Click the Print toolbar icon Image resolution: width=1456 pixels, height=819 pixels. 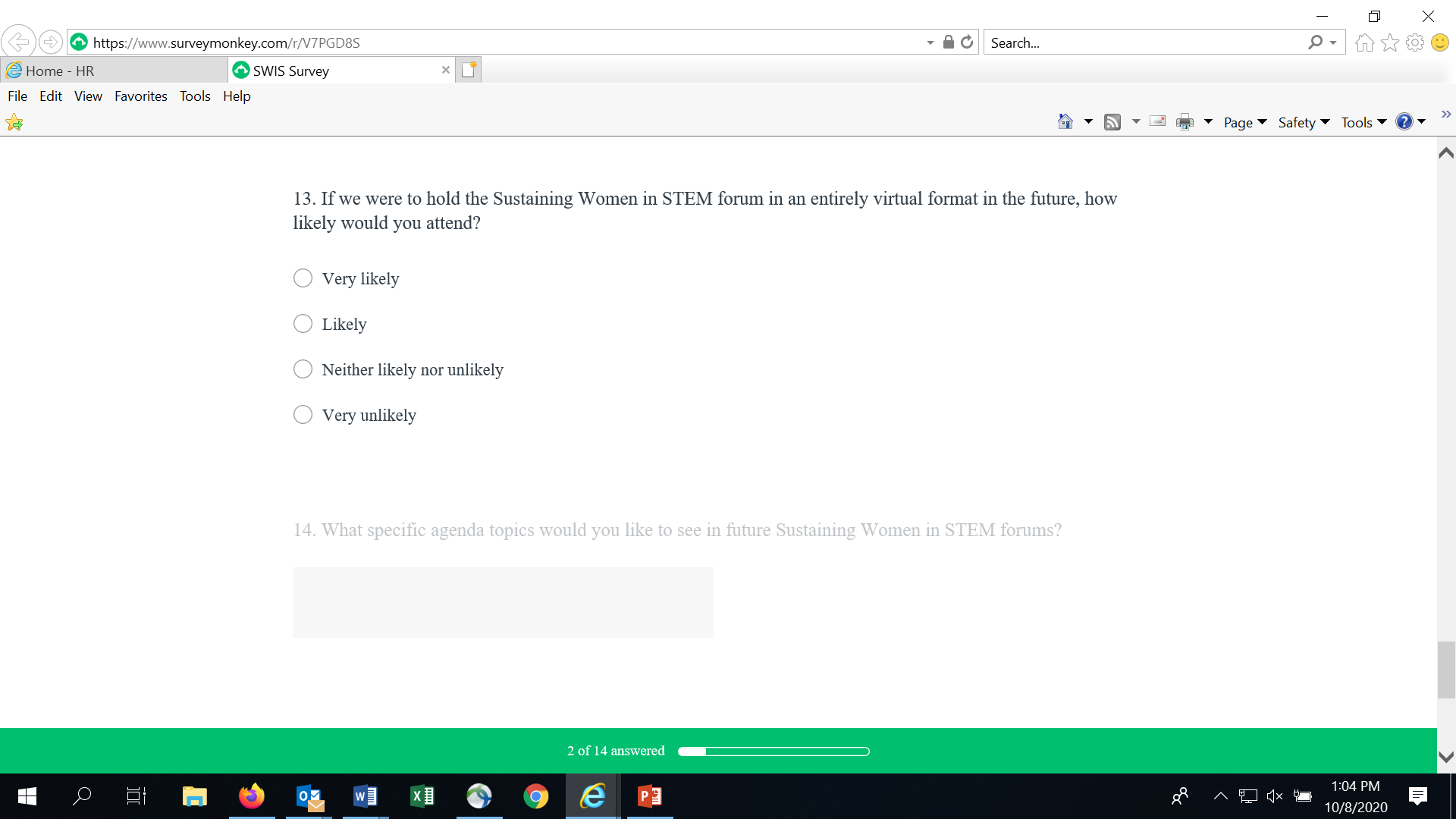[1185, 122]
